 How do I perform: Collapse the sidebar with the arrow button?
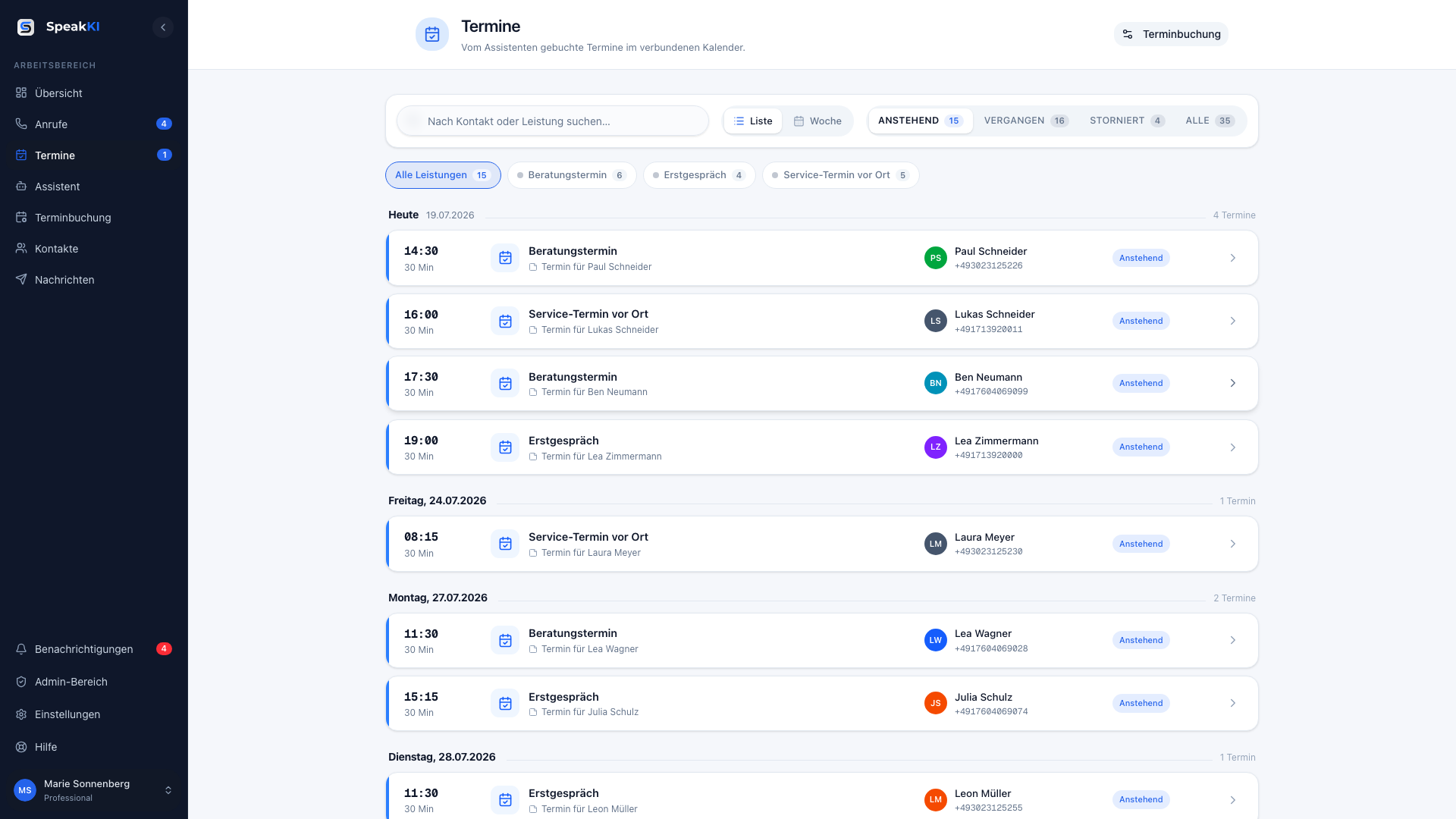pos(163,27)
